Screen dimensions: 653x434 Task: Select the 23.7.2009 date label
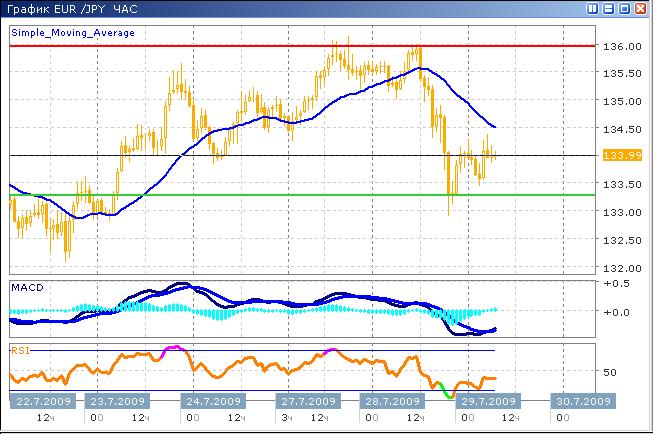117,402
